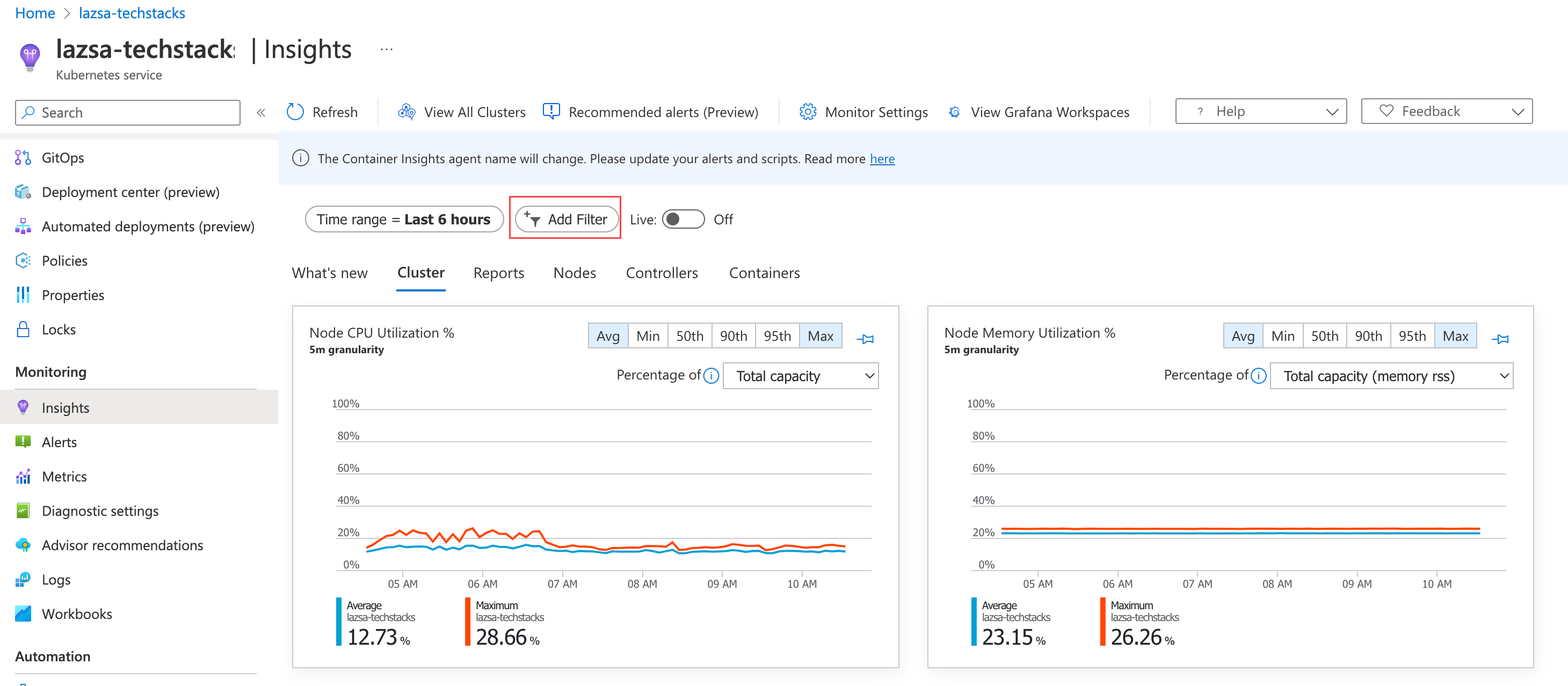Click the lazsa-techstacks Kubernetes service icon
The height and width of the screenshot is (686, 1568).
click(x=30, y=57)
